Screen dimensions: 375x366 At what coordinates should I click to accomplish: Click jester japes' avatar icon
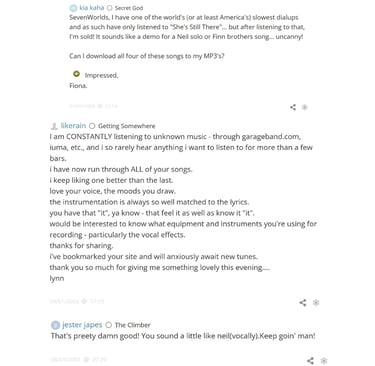click(x=55, y=325)
